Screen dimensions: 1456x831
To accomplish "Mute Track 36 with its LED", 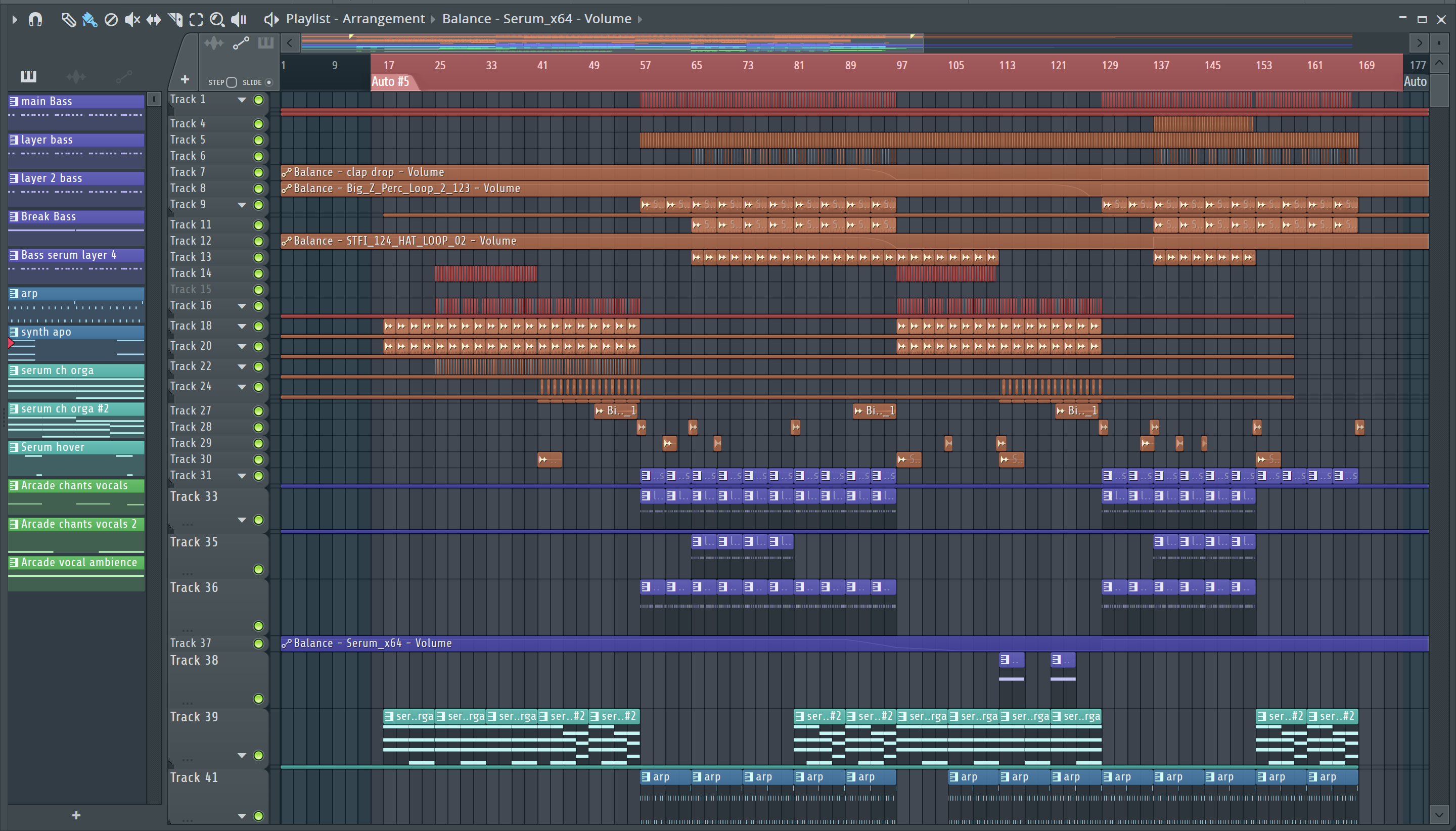I will click(x=258, y=626).
